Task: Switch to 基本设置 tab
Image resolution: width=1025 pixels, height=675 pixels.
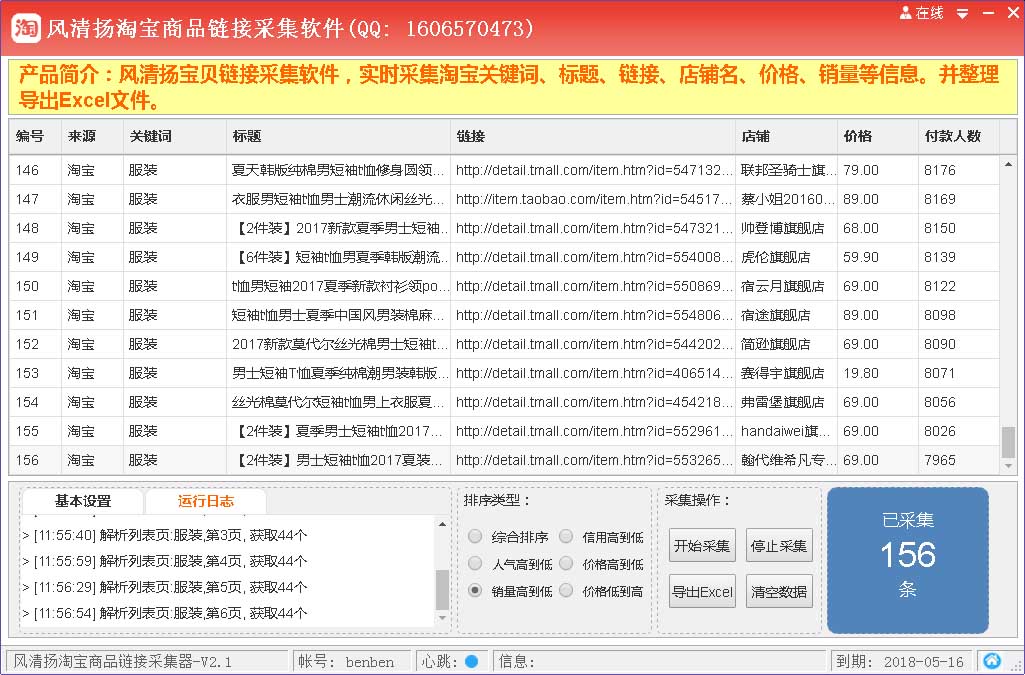Action: click(x=83, y=501)
